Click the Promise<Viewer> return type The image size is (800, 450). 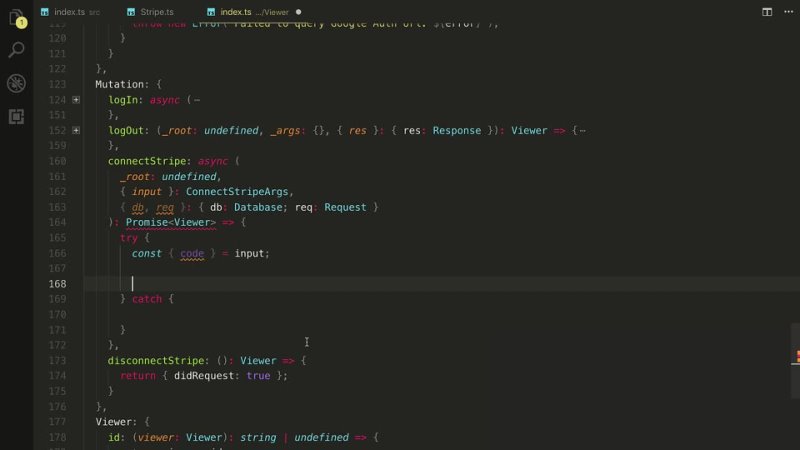pos(171,222)
